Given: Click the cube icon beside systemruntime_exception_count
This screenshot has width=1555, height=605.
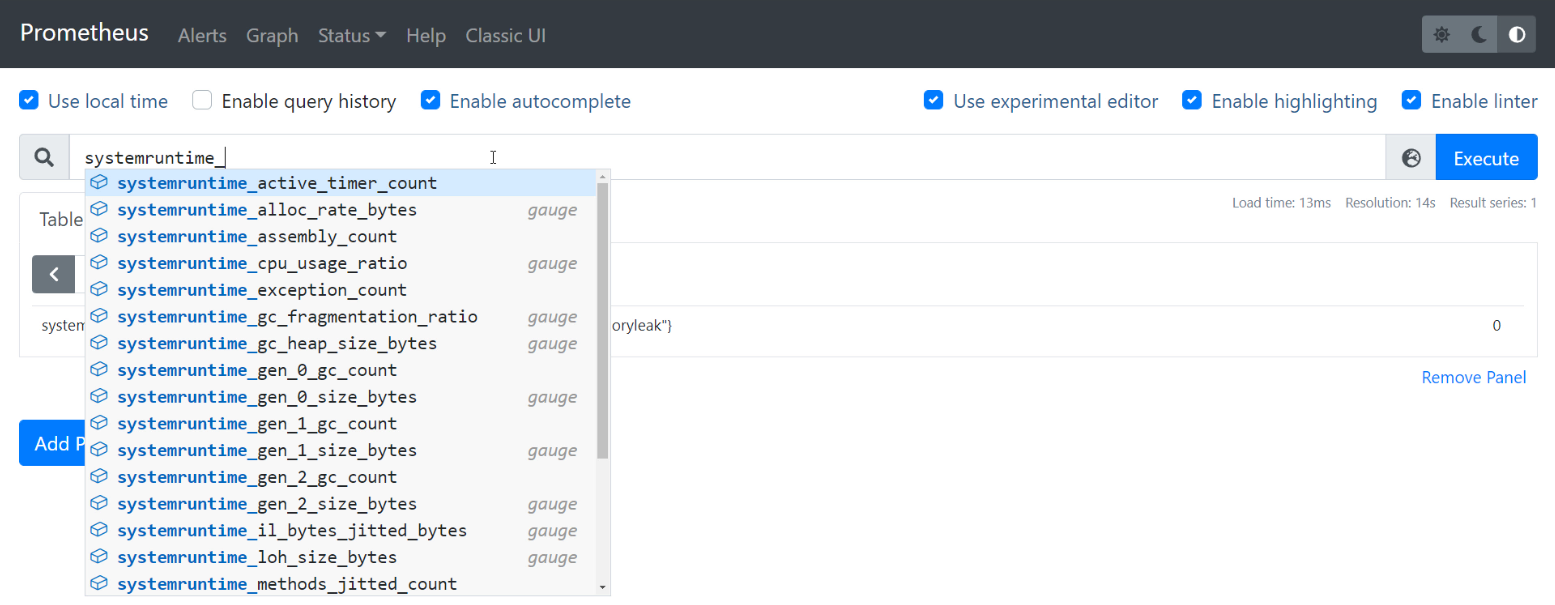Looking at the screenshot, I should (99, 289).
